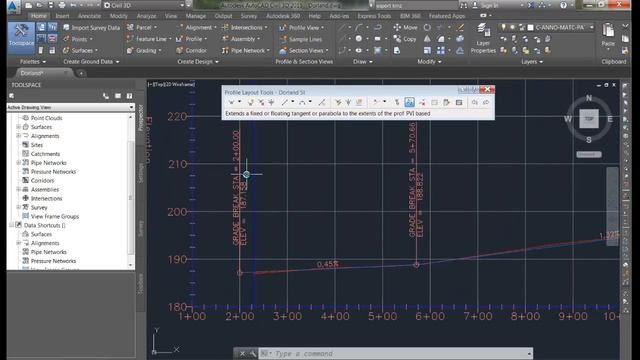Image resolution: width=640 pixels, height=360 pixels.
Task: Click the Toolspace palette button
Action: [21, 38]
